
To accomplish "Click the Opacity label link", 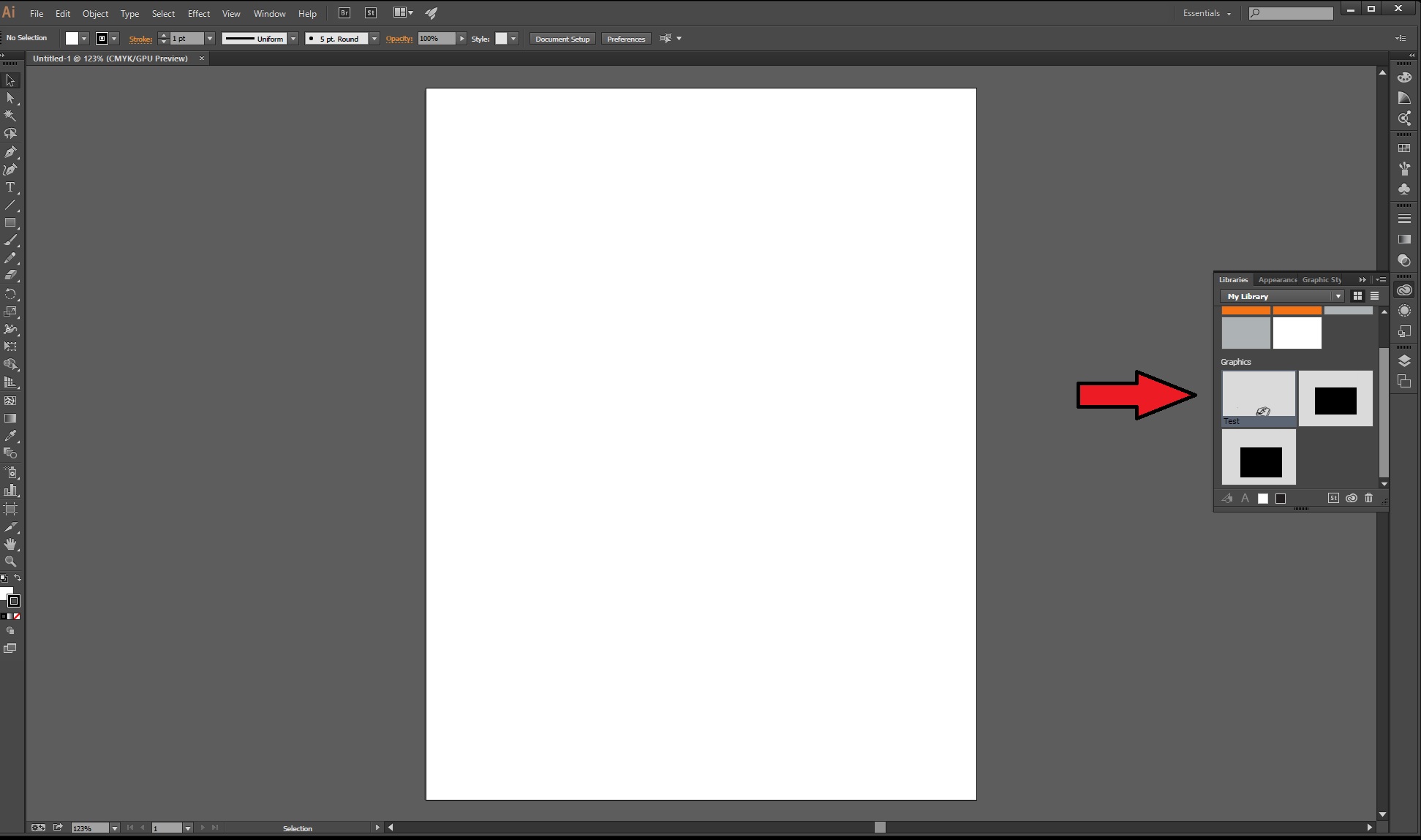I will [399, 39].
